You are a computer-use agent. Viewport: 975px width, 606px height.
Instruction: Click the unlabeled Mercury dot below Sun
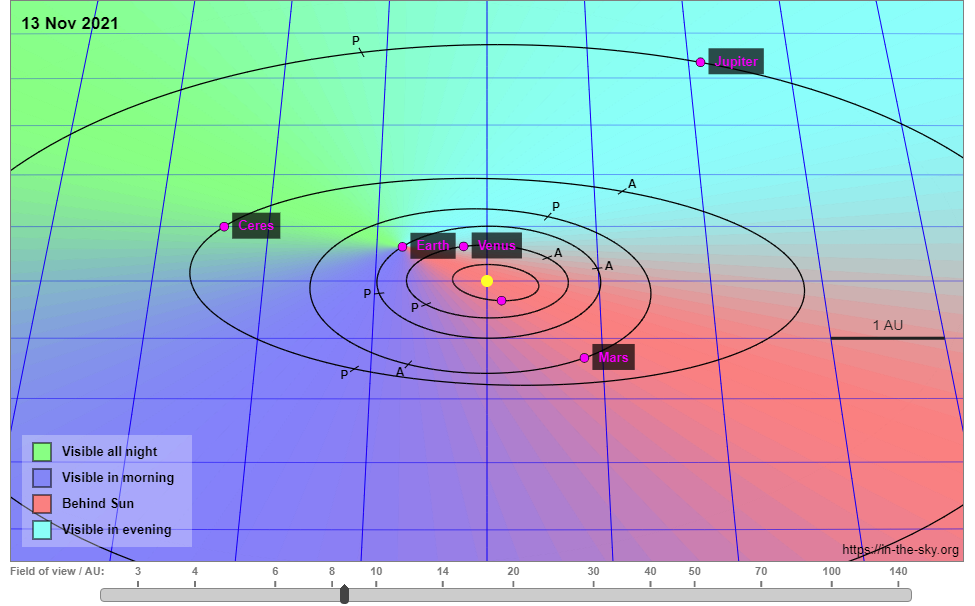[x=502, y=301]
